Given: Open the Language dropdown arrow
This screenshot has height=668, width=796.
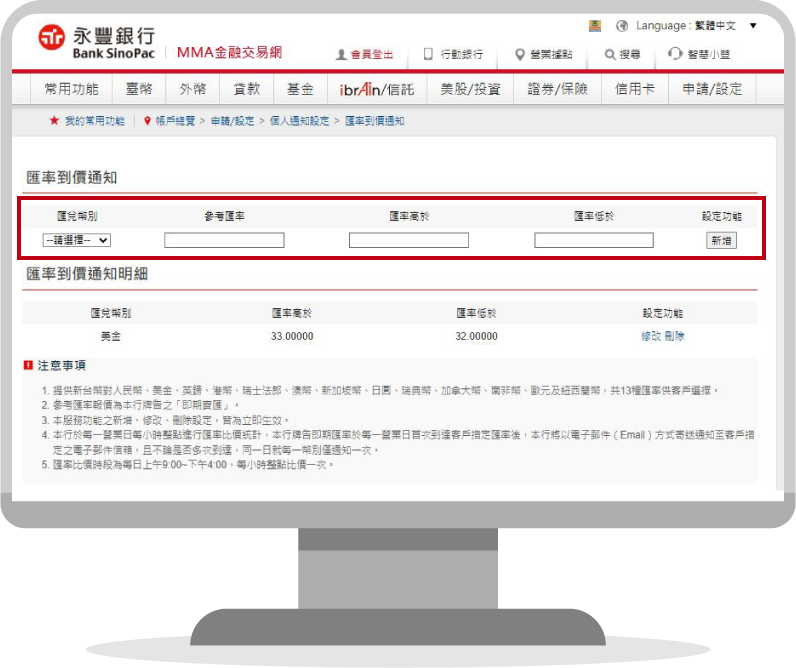Looking at the screenshot, I should point(753,26).
